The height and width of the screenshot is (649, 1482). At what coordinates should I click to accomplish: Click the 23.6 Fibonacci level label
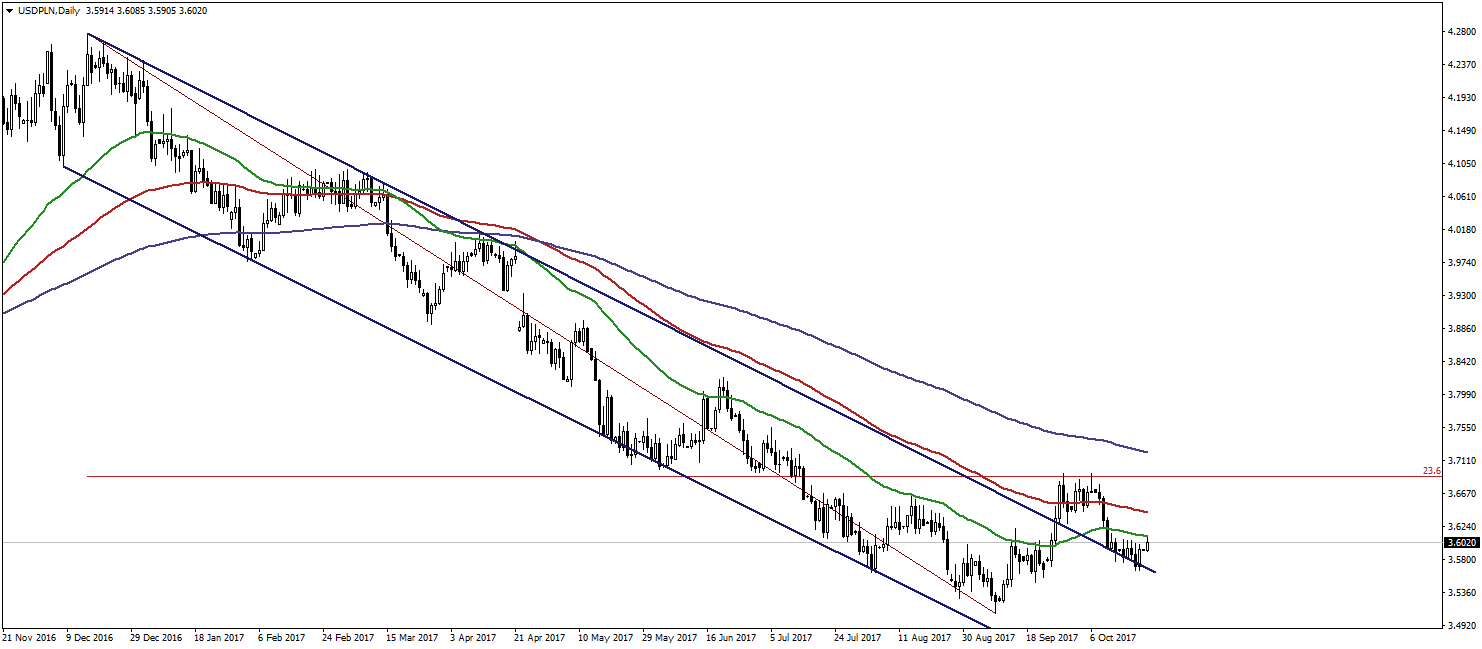(1431, 470)
